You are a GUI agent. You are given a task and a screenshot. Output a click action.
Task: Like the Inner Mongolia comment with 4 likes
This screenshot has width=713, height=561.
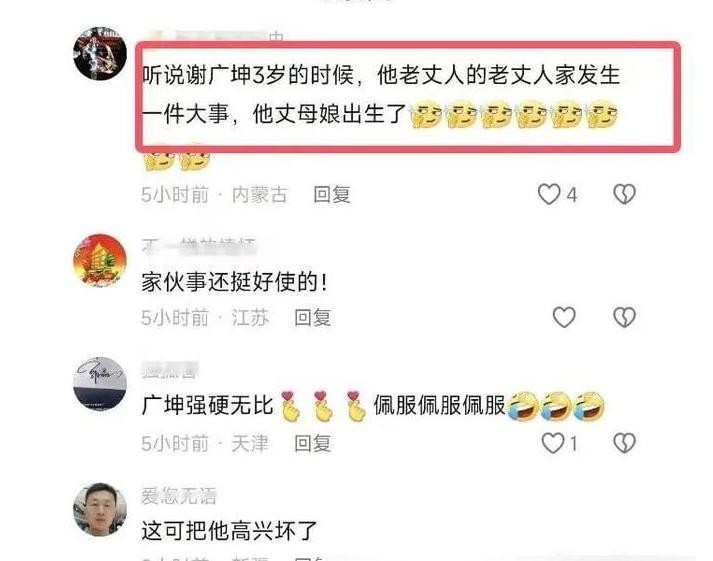point(549,194)
